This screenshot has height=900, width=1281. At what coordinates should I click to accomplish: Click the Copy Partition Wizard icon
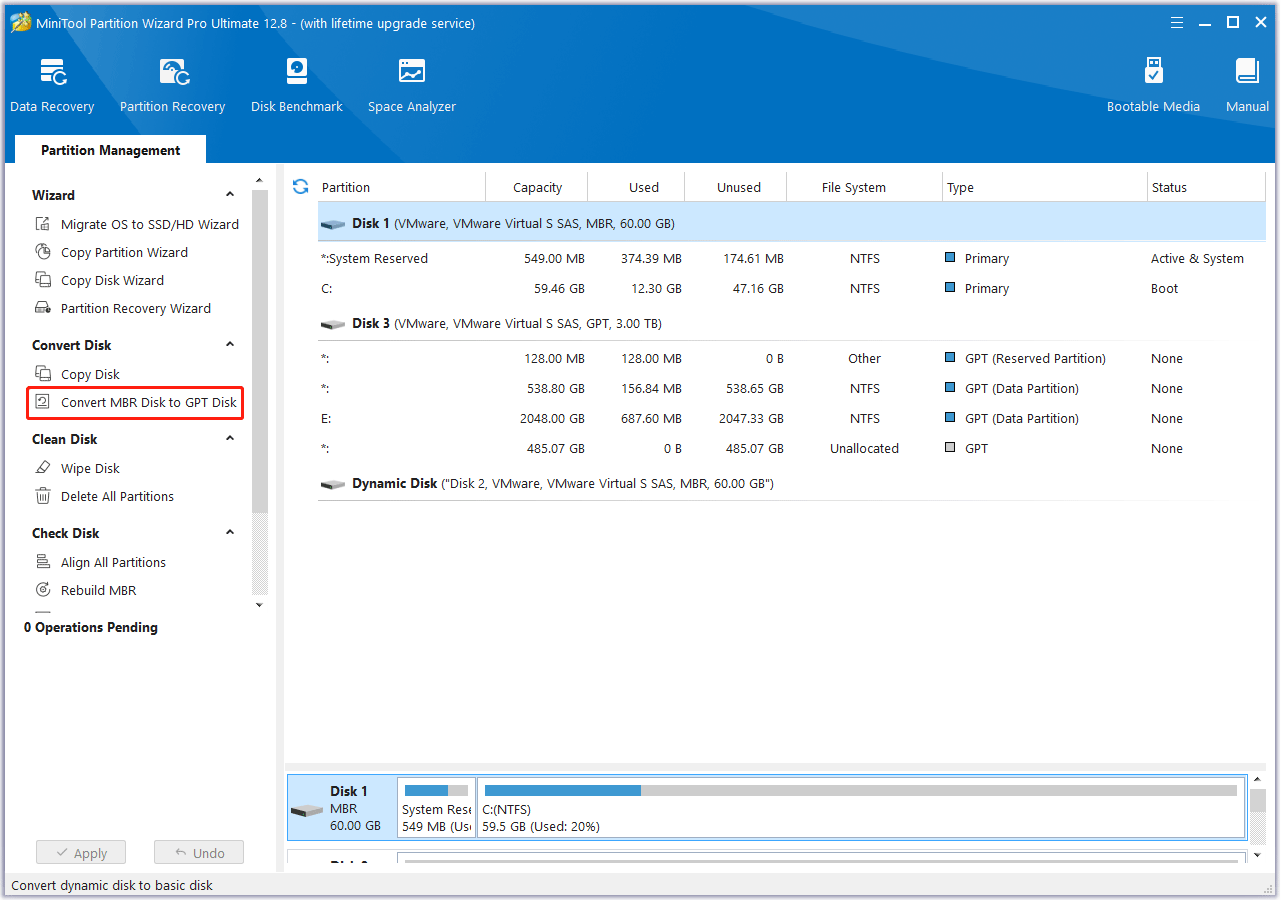(43, 252)
